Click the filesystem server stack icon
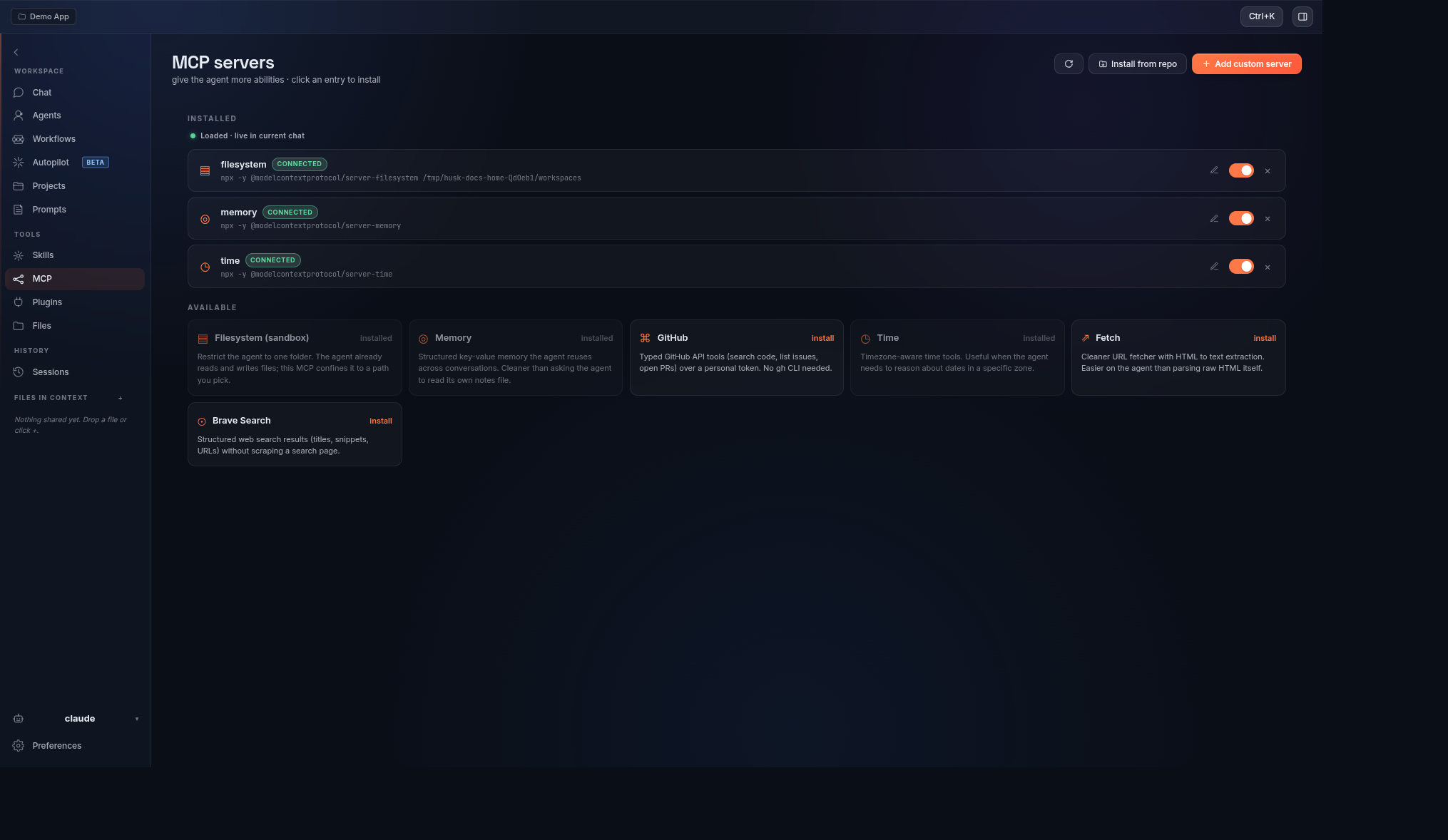Screen dimensions: 1448x840 click(x=205, y=171)
